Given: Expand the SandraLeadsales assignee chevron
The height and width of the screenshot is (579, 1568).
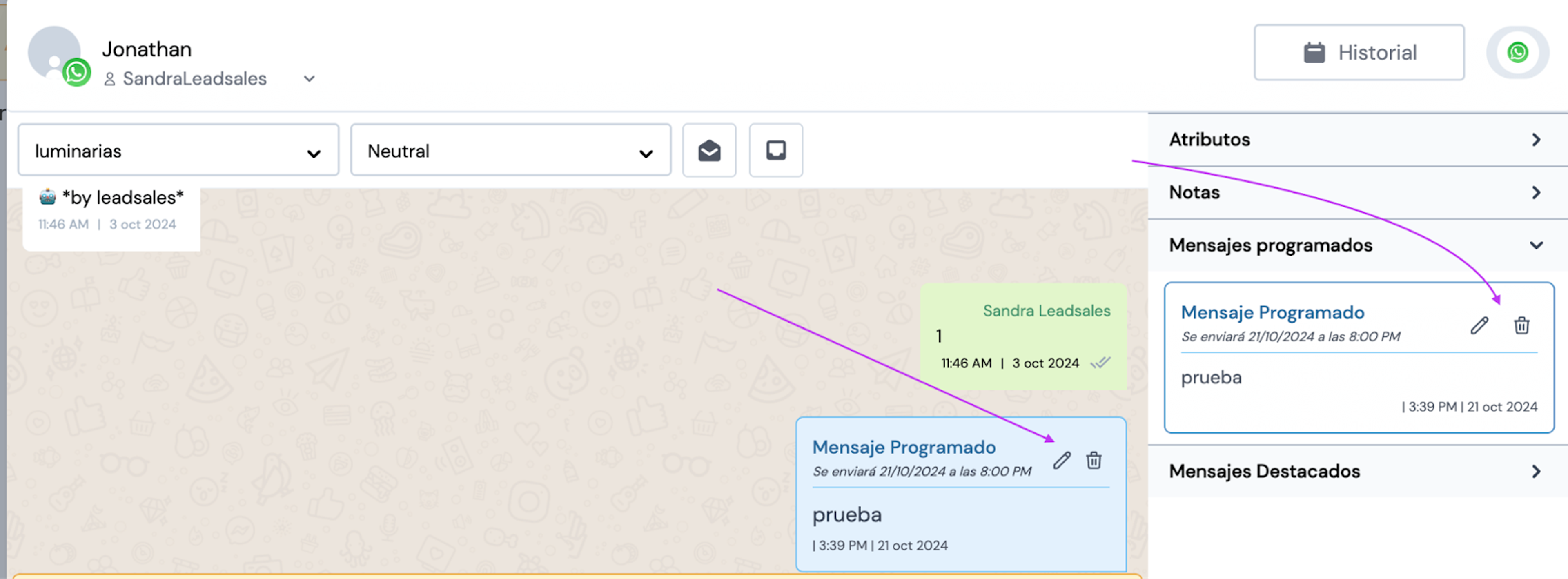Looking at the screenshot, I should (x=309, y=78).
